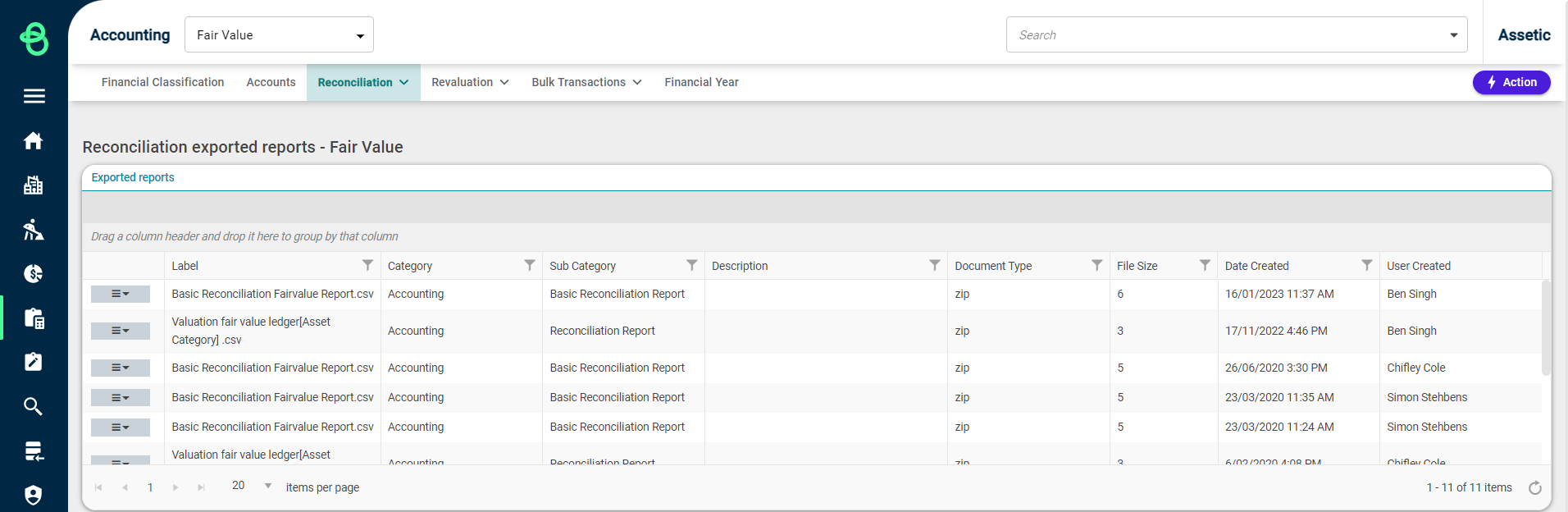Viewport: 1568px width, 512px height.
Task: Open the Financial Classification tab
Action: 162,82
